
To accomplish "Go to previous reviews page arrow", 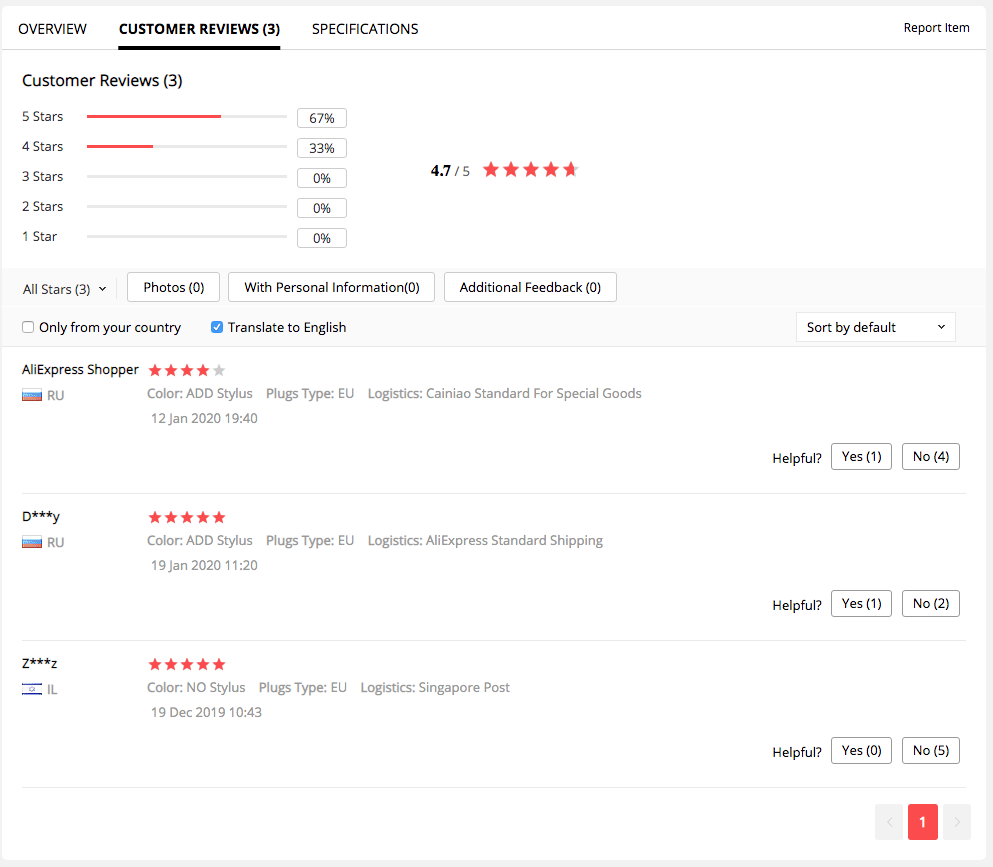I will pyautogui.click(x=889, y=822).
